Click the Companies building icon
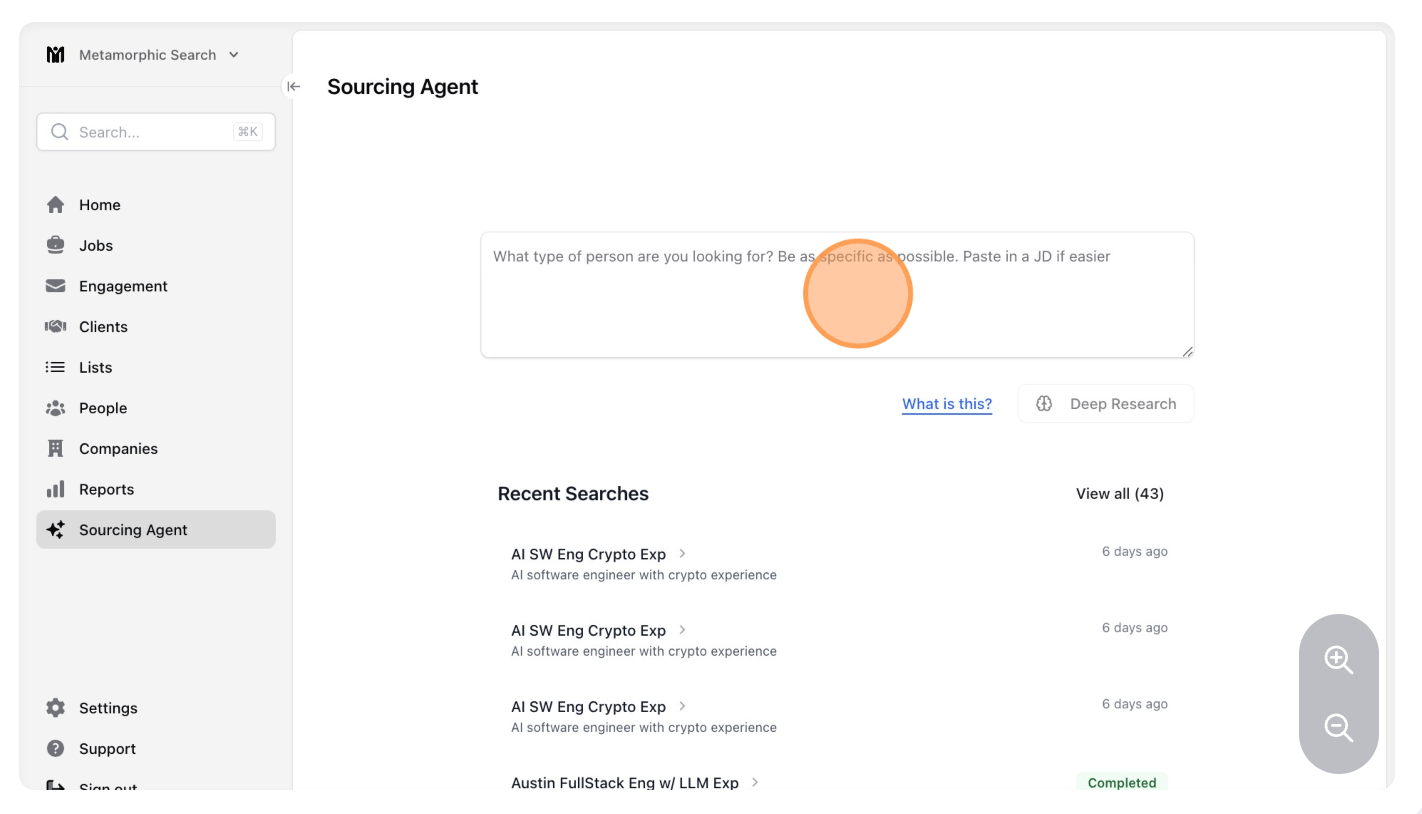Image resolution: width=1422 pixels, height=814 pixels. coord(56,449)
